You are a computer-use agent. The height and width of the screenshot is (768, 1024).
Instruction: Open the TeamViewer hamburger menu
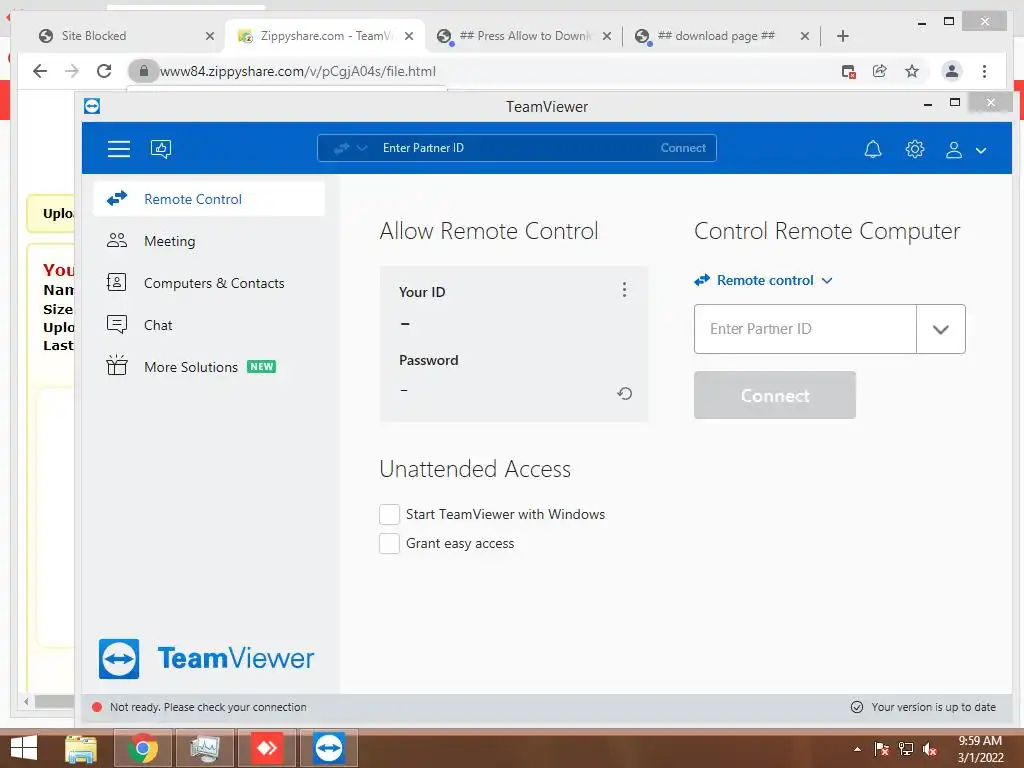click(119, 149)
